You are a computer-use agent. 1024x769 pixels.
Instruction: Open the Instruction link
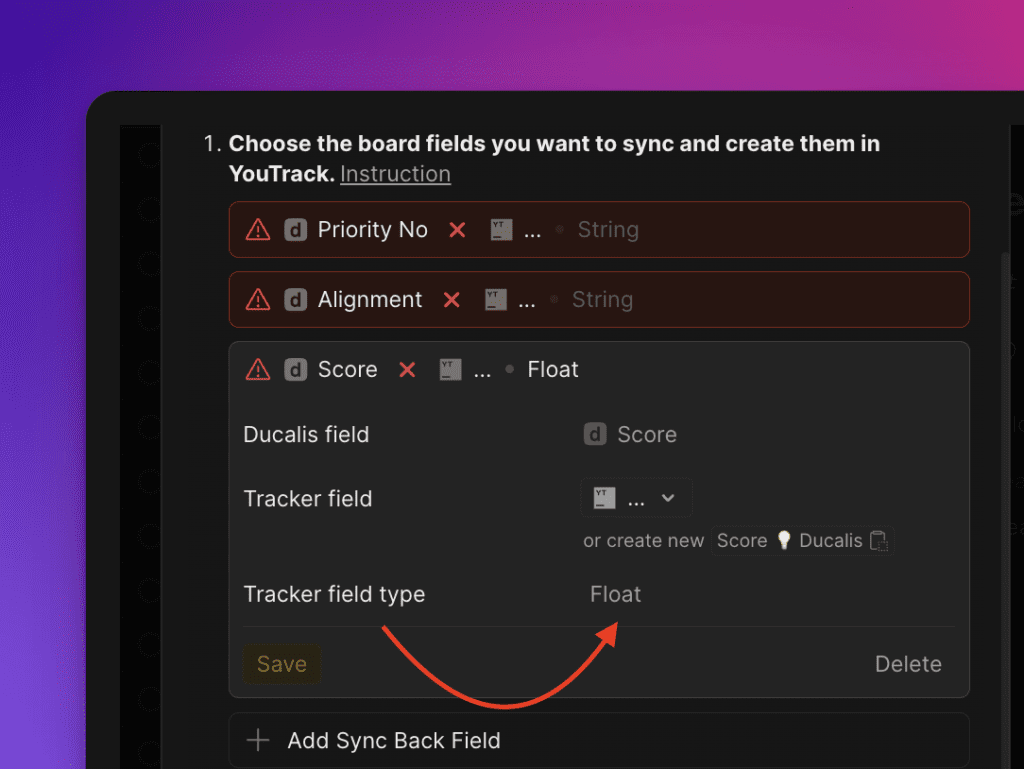(x=395, y=174)
